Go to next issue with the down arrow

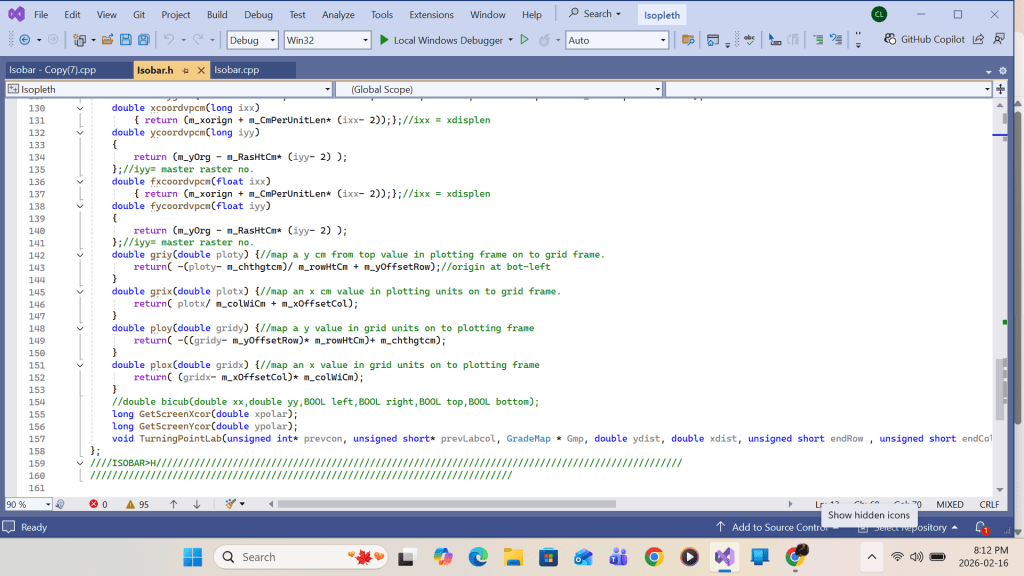point(197,504)
